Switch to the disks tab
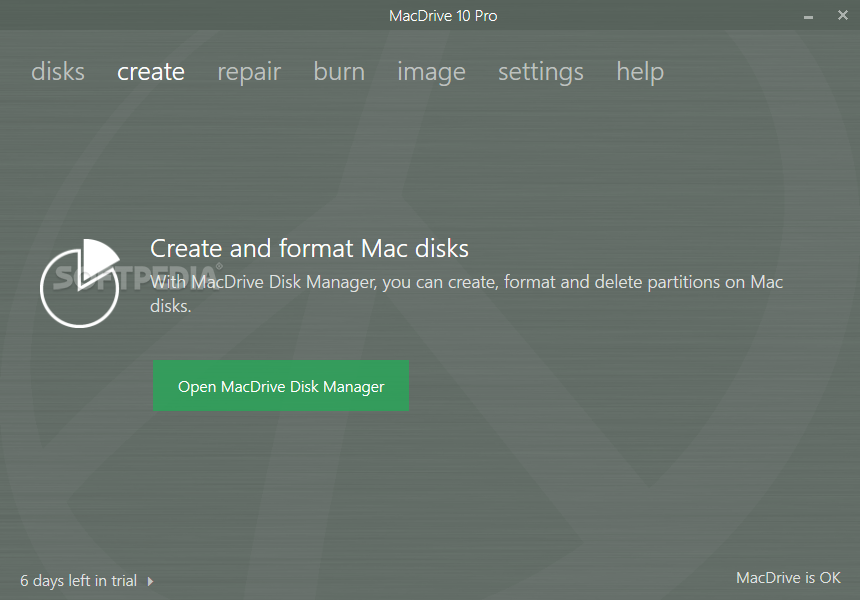The width and height of the screenshot is (860, 600). click(x=58, y=72)
